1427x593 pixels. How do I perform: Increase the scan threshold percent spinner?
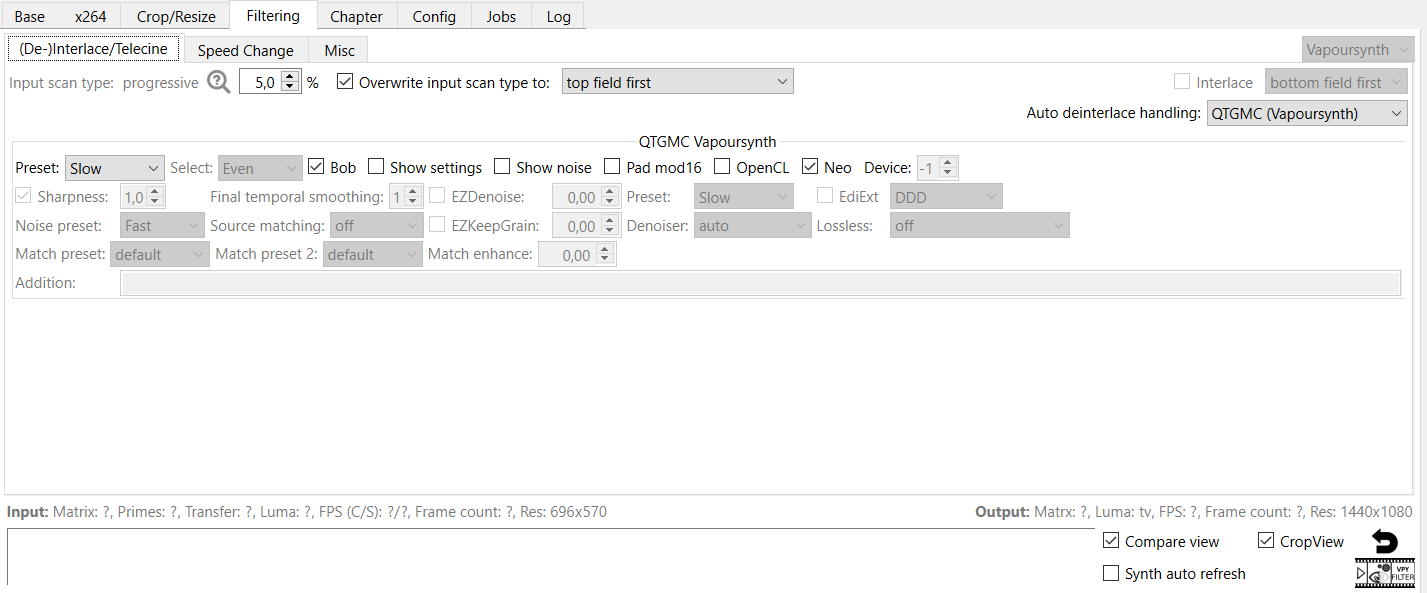291,77
